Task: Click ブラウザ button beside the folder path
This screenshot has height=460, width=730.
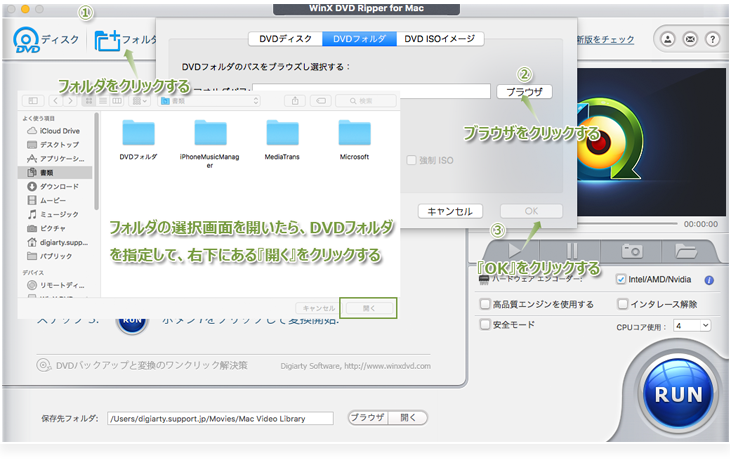Action: (524, 92)
